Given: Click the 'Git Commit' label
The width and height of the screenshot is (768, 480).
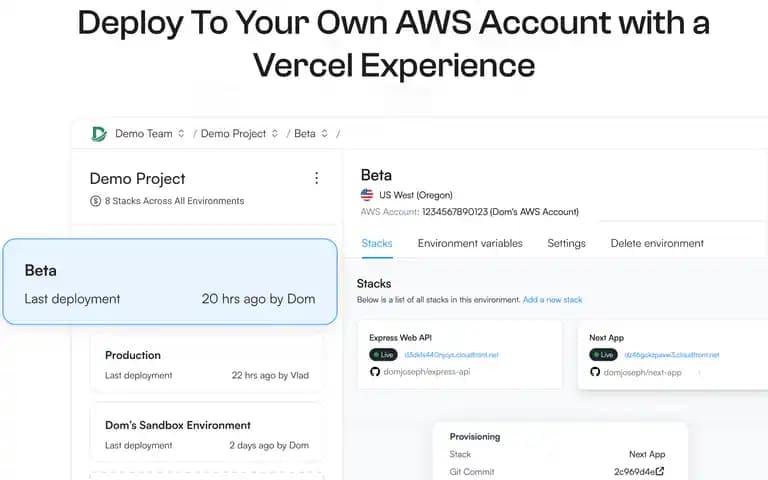Looking at the screenshot, I should pos(472,472).
